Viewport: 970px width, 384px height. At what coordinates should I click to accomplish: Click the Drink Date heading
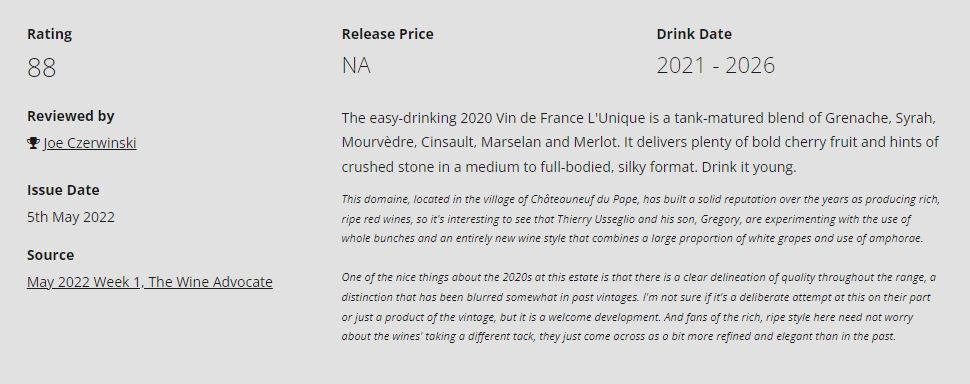click(x=694, y=34)
